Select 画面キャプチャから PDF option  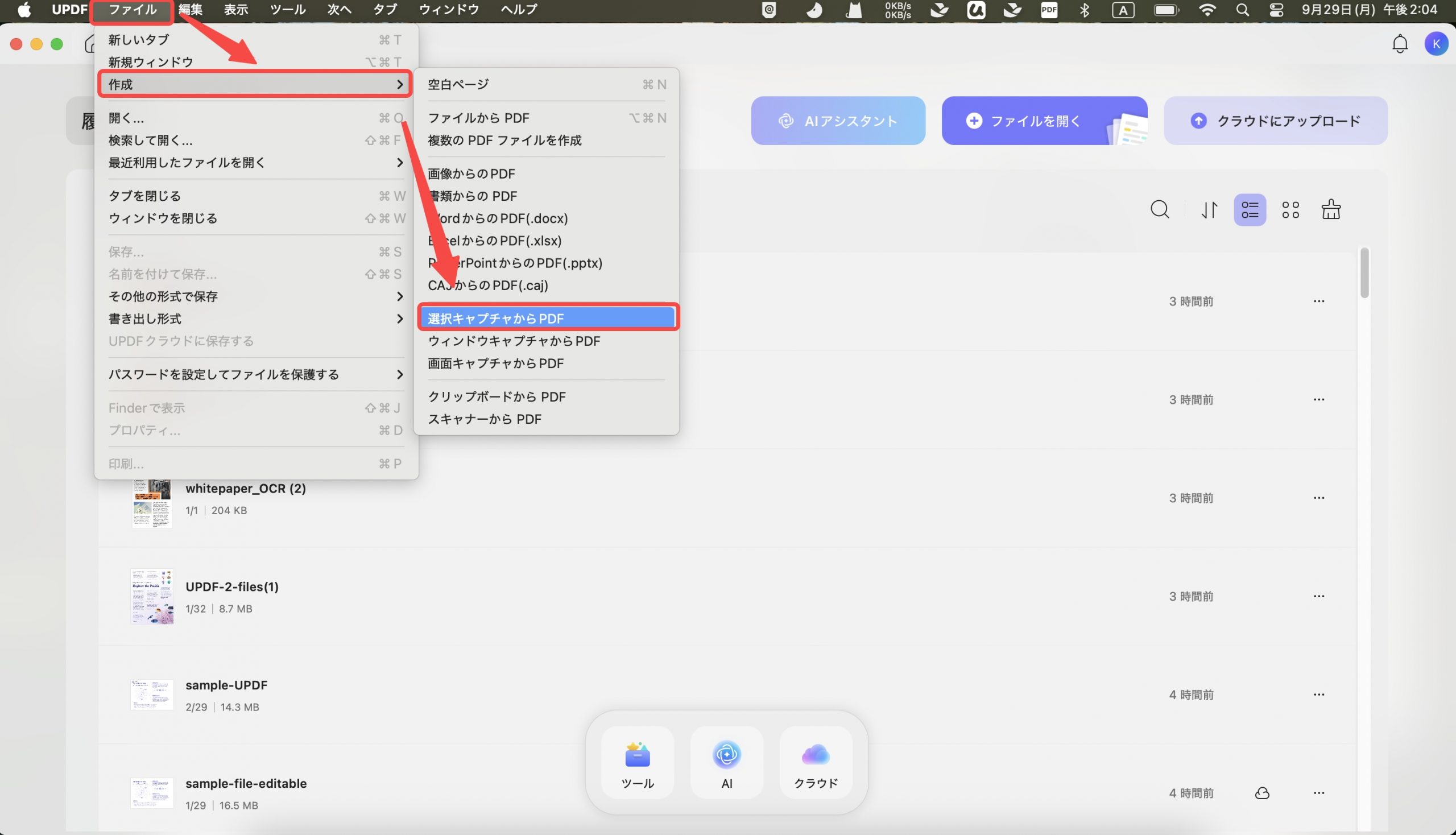coord(547,363)
